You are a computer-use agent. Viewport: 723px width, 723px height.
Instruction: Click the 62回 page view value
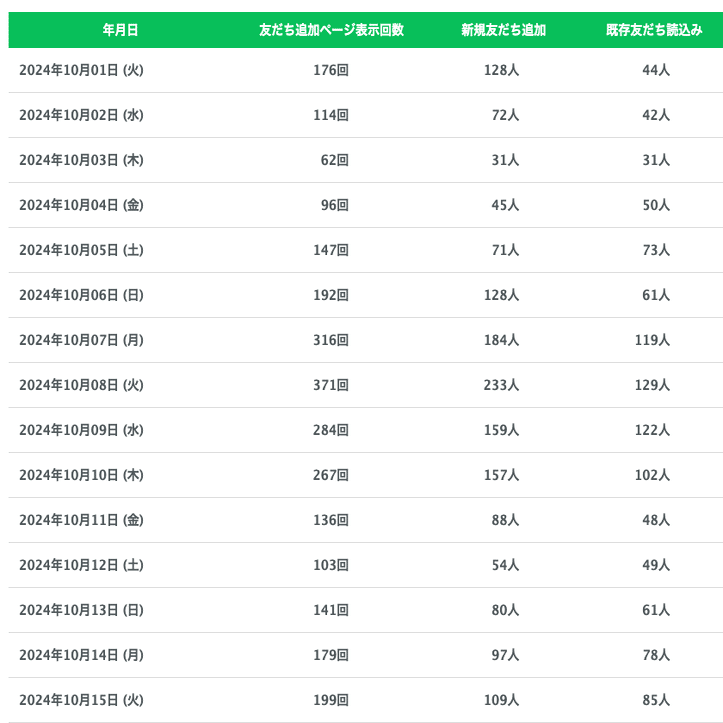click(x=334, y=160)
